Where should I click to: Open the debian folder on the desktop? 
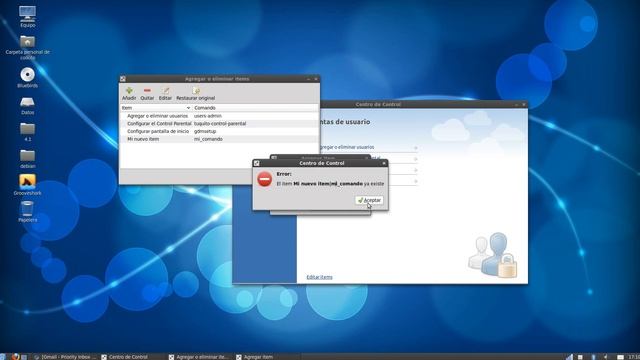pos(27,158)
